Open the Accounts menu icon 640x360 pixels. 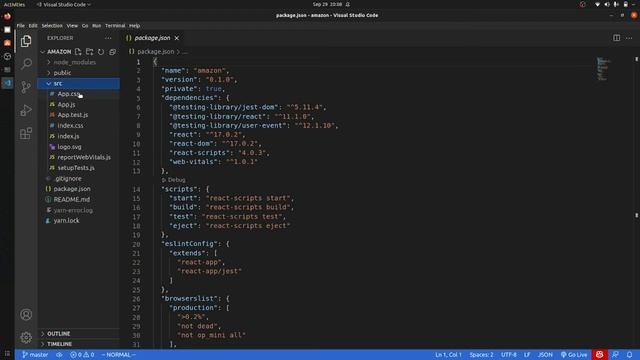click(x=26, y=315)
